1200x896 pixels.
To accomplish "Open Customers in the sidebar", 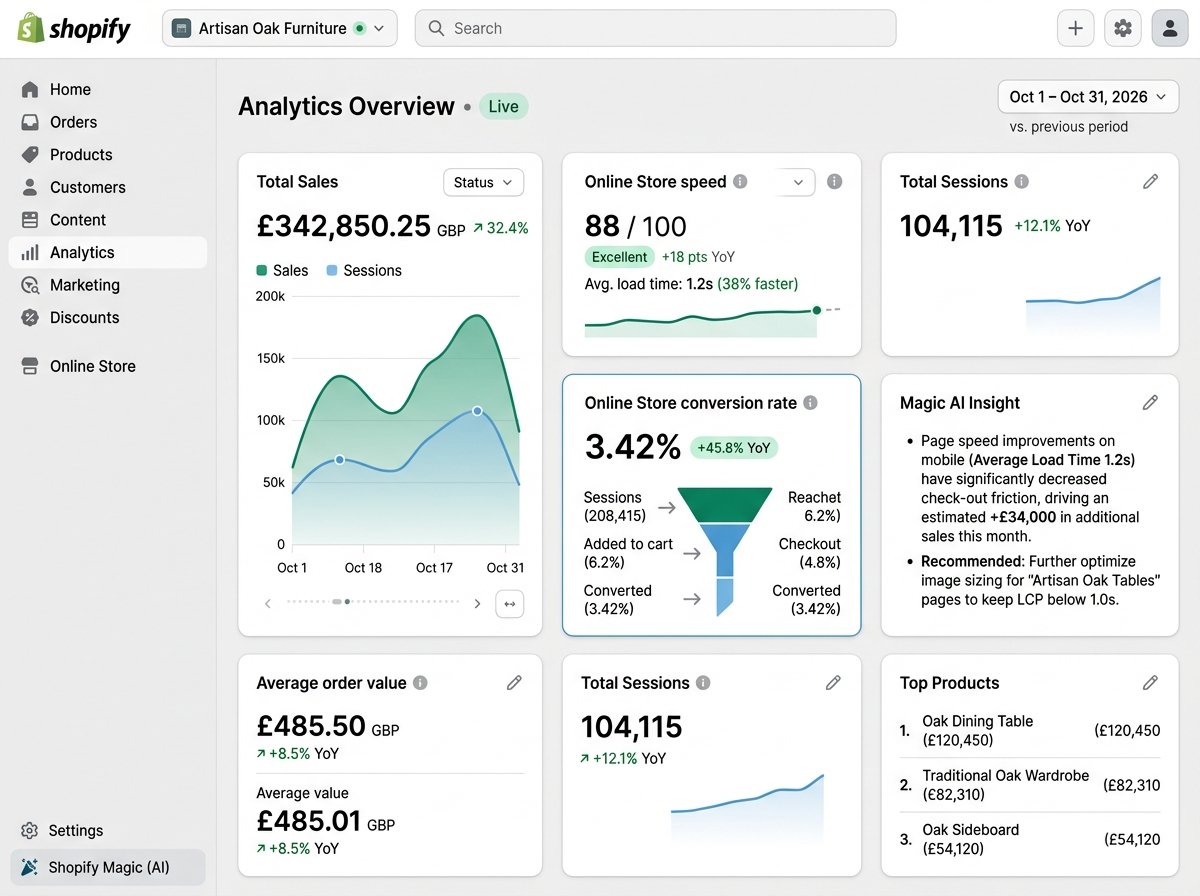I will click(108, 187).
